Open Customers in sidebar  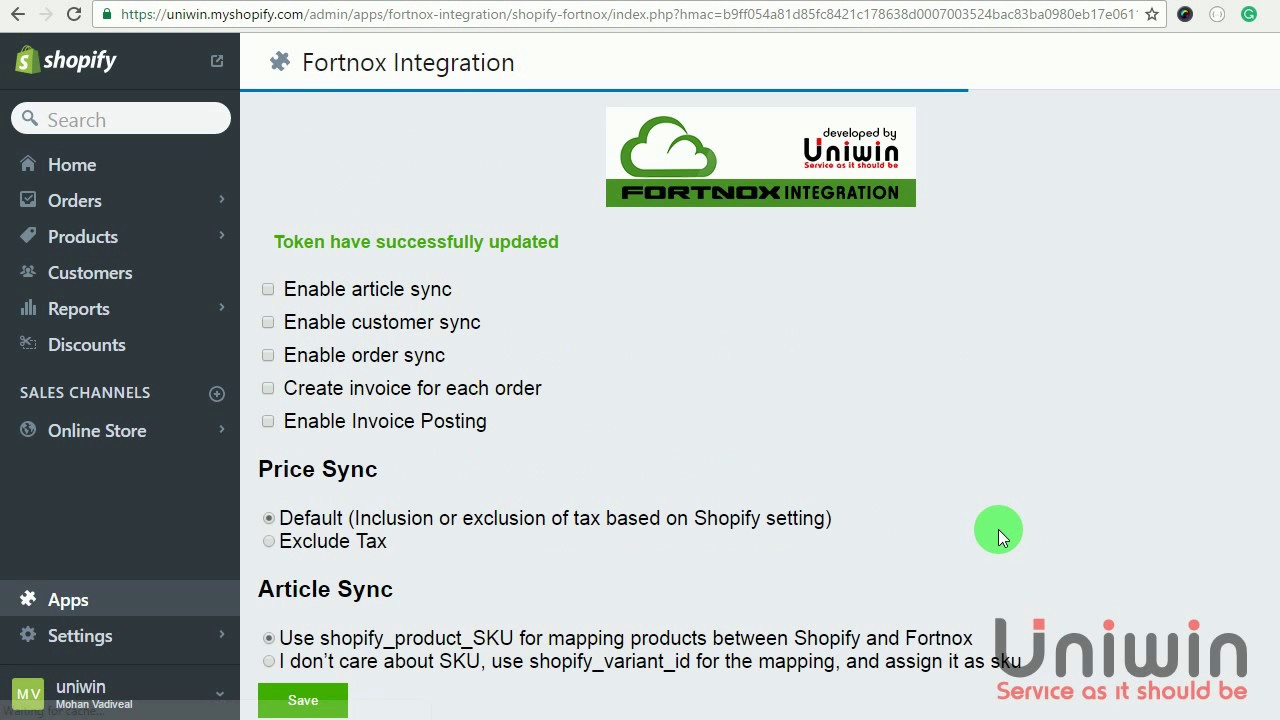[90, 273]
